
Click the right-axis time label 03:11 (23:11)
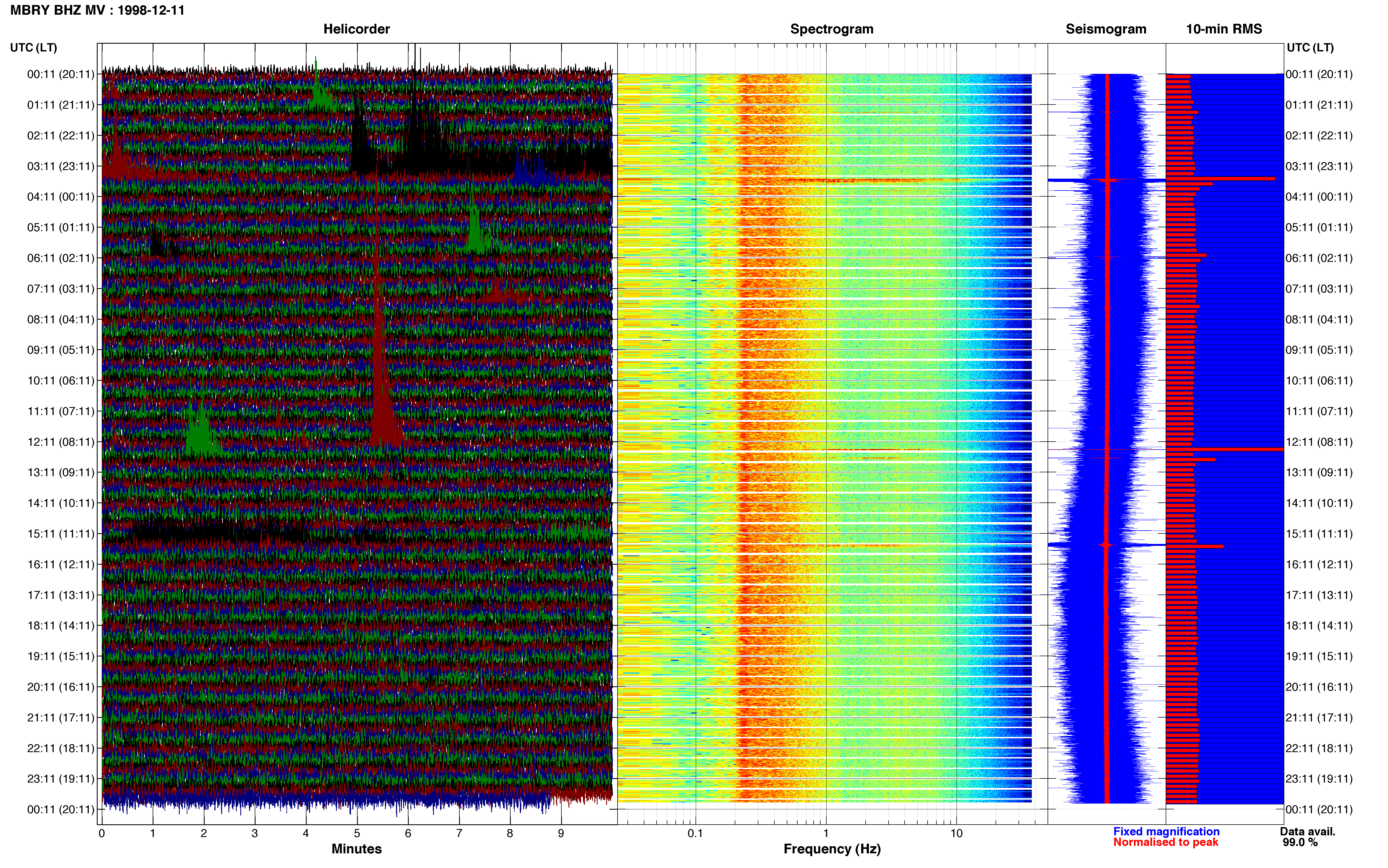(1319, 166)
